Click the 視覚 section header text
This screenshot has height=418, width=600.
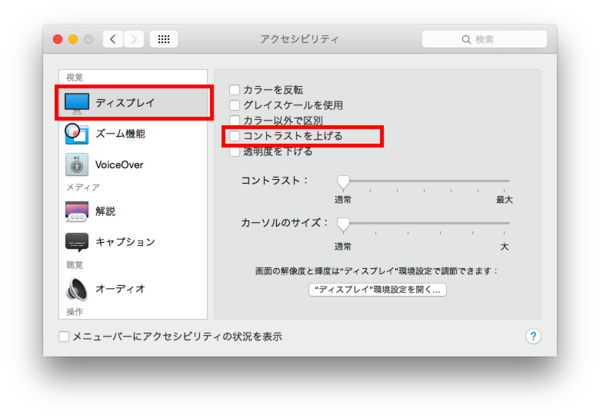[74, 78]
